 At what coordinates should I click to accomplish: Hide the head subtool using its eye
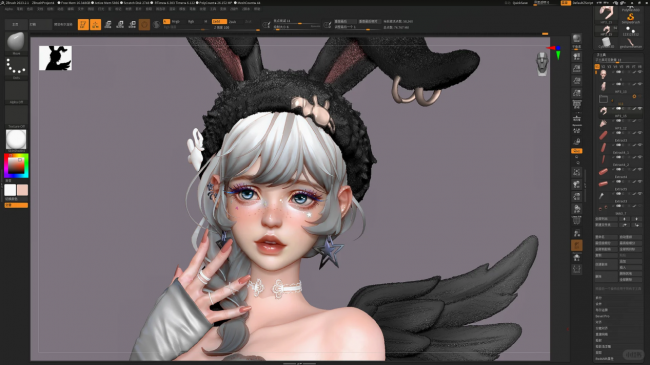(640, 71)
